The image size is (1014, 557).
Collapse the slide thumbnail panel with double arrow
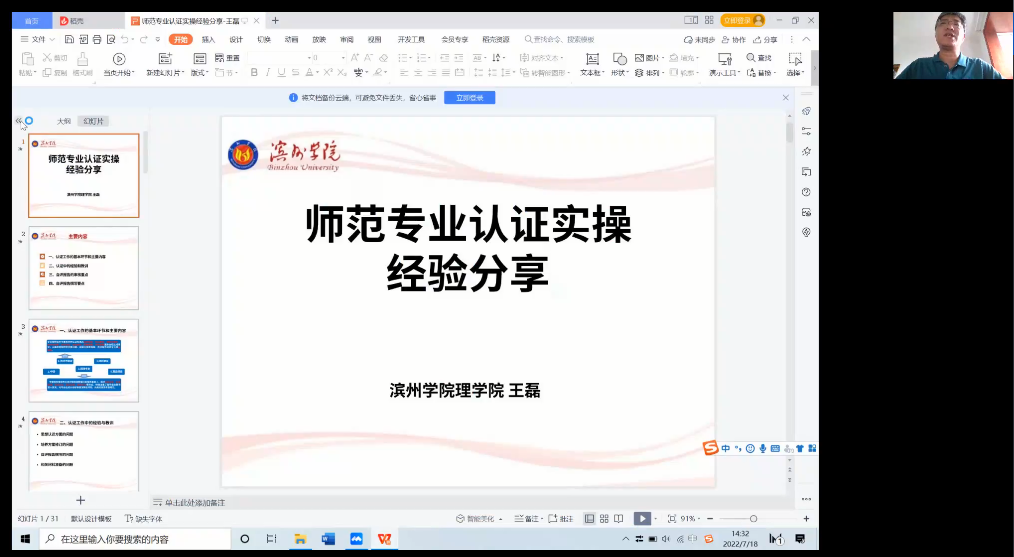click(19, 121)
